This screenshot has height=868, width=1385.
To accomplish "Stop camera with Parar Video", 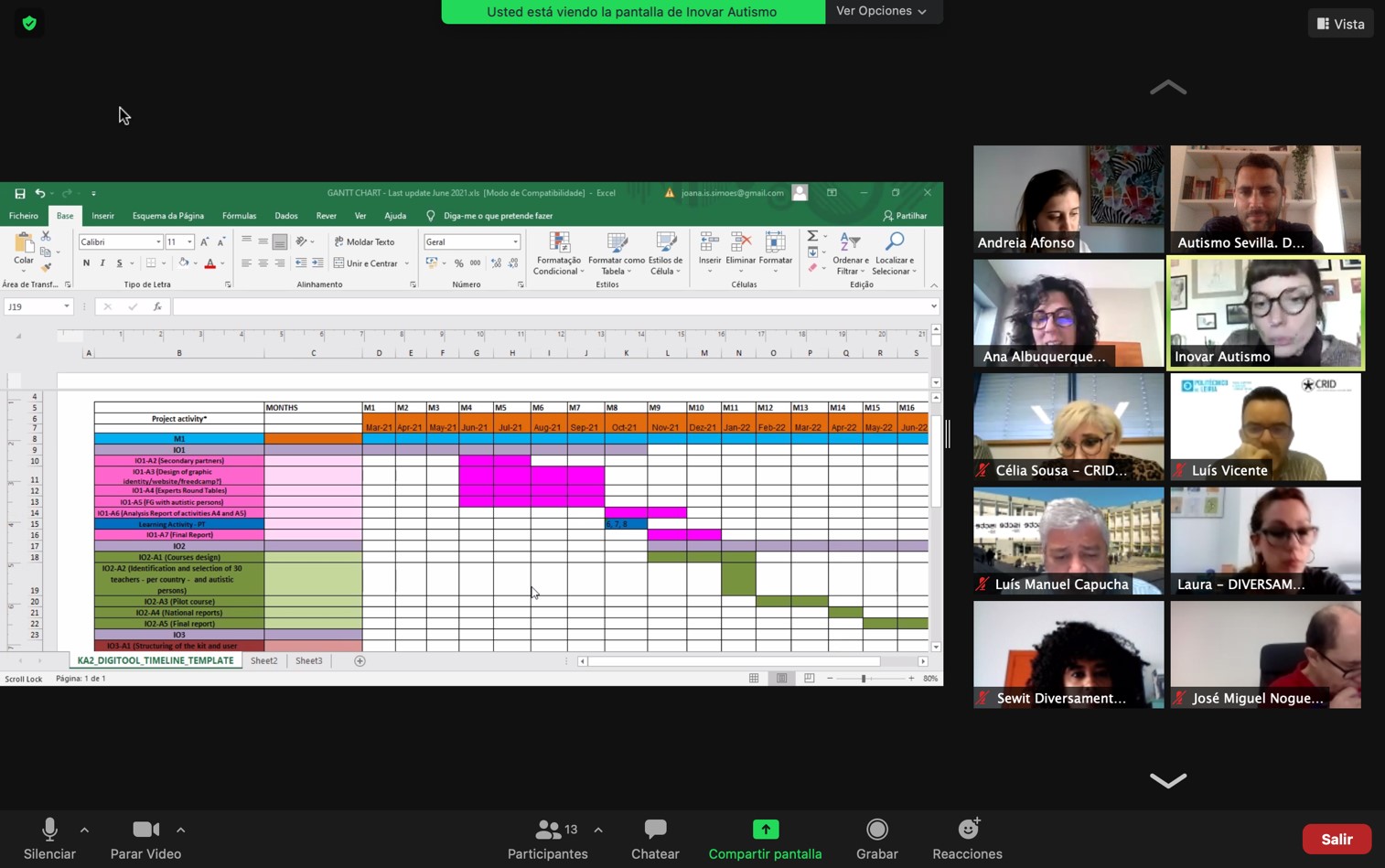I will (x=145, y=839).
